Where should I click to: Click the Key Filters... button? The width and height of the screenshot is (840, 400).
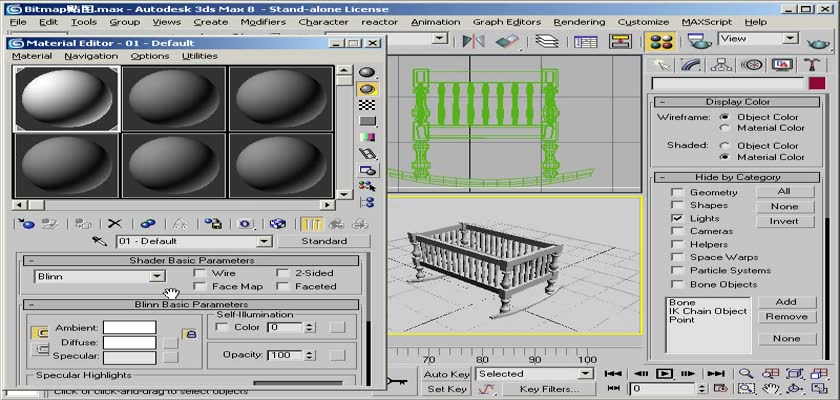549,389
